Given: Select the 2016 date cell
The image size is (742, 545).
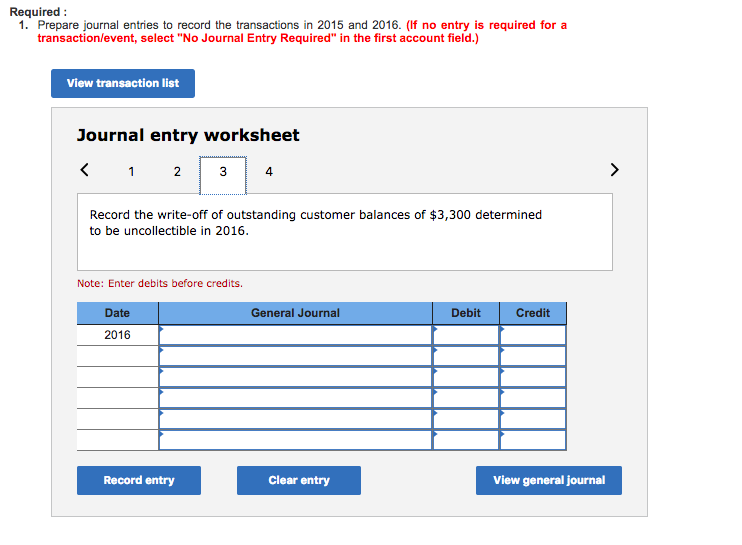Looking at the screenshot, I should tap(117, 335).
